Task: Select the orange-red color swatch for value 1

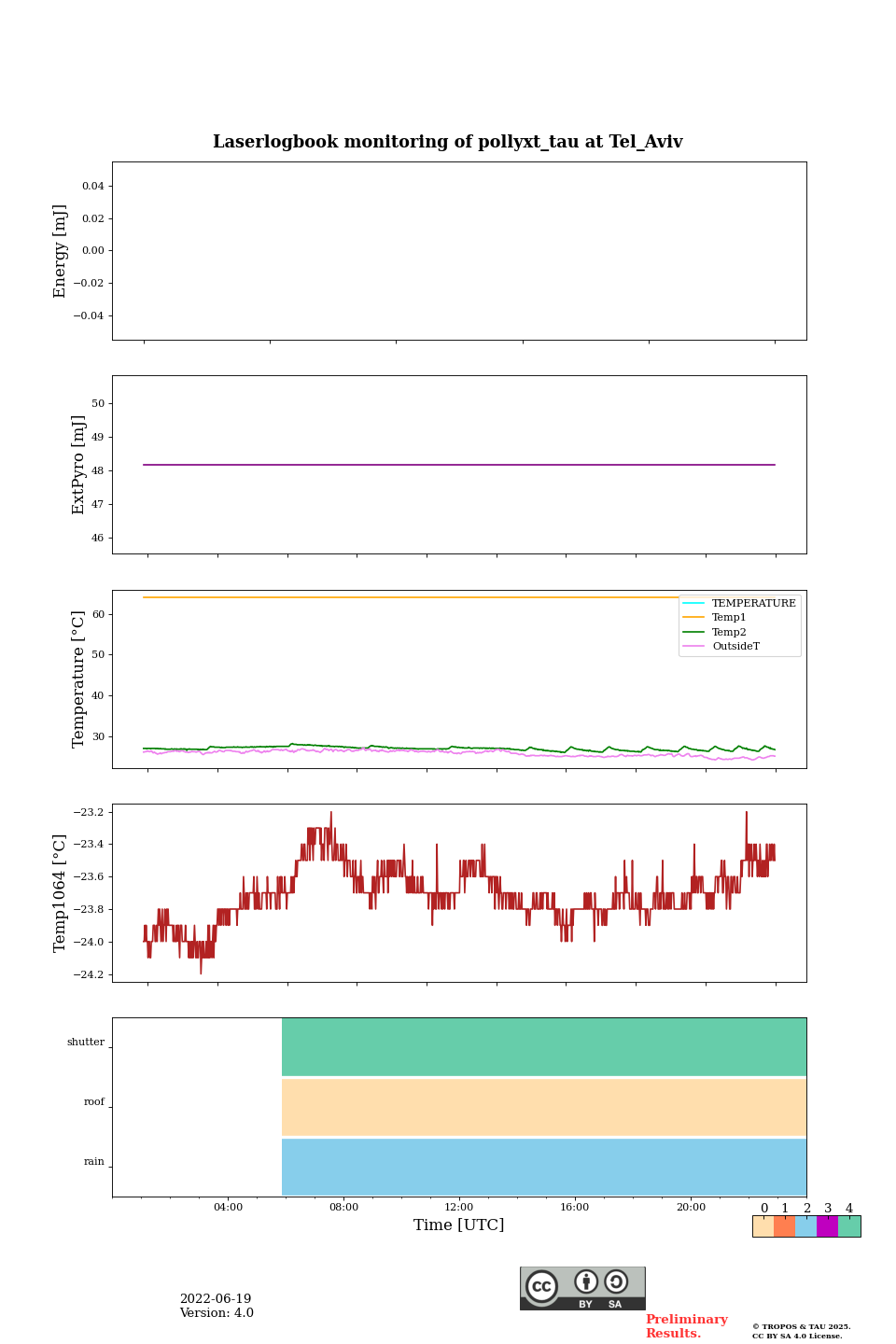Action: pos(784,1226)
